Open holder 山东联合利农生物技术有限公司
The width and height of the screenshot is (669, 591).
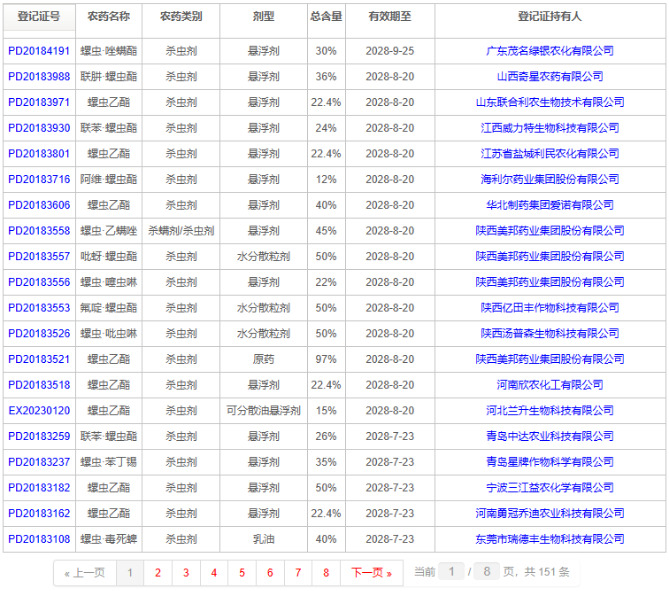point(550,102)
